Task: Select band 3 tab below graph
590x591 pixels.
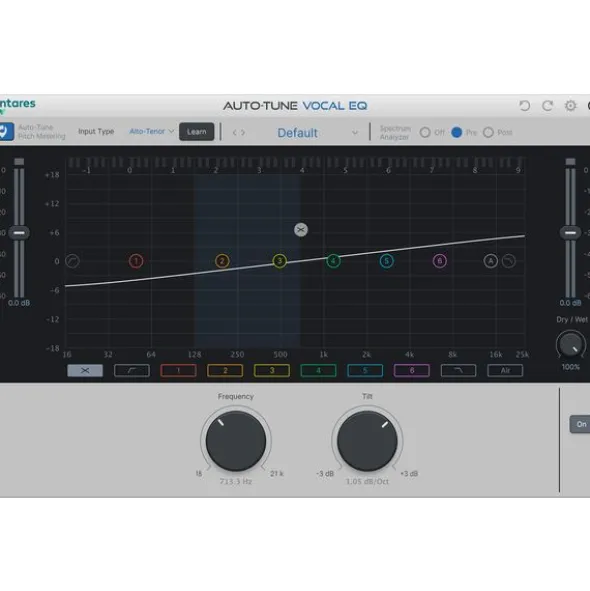Action: tap(272, 371)
